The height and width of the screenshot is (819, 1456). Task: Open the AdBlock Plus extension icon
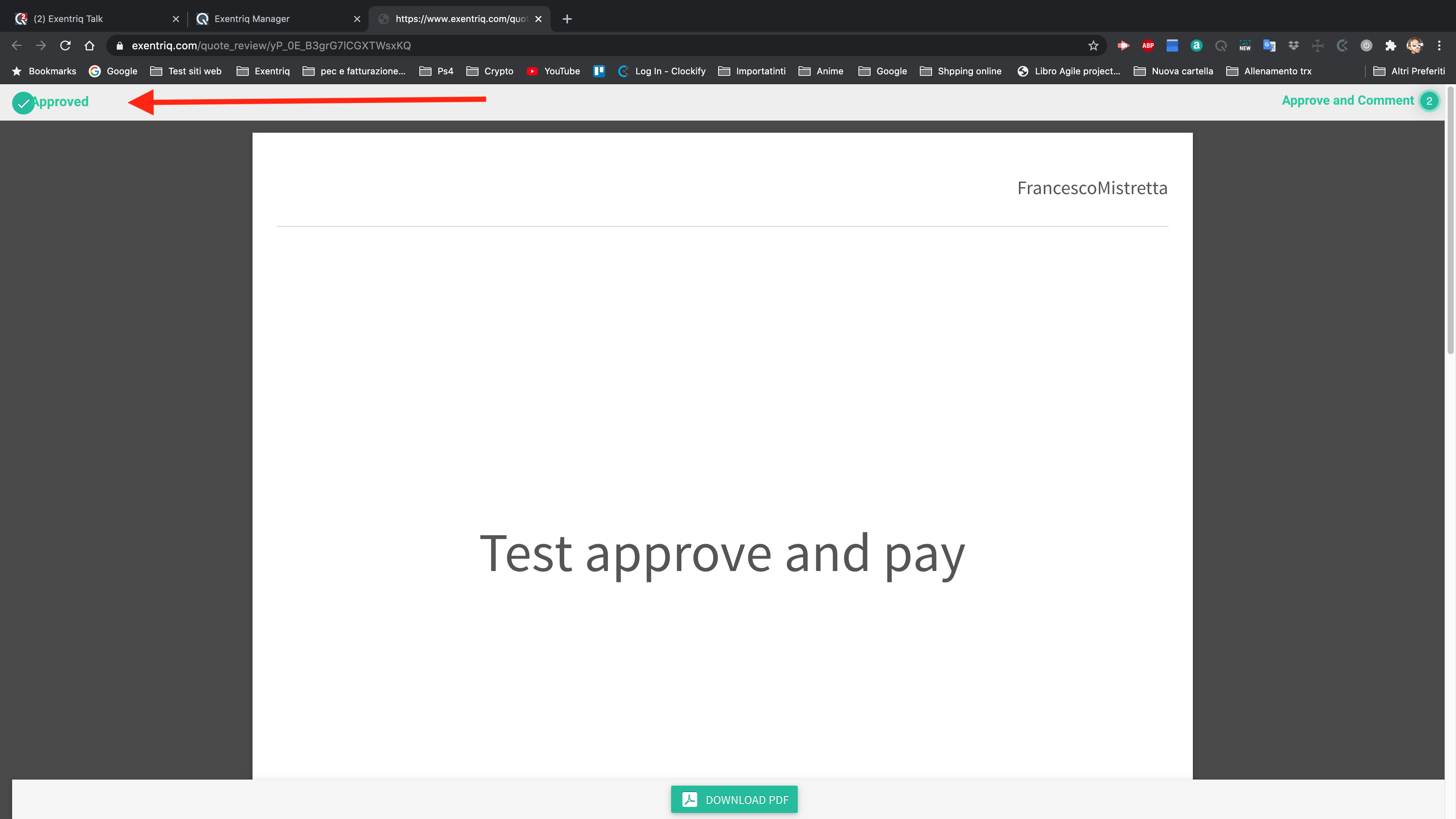(1147, 46)
